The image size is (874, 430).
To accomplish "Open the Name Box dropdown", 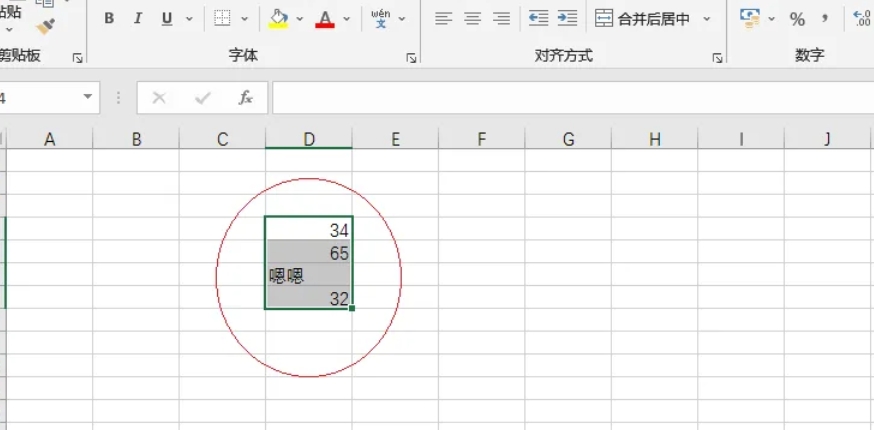I will tap(88, 97).
